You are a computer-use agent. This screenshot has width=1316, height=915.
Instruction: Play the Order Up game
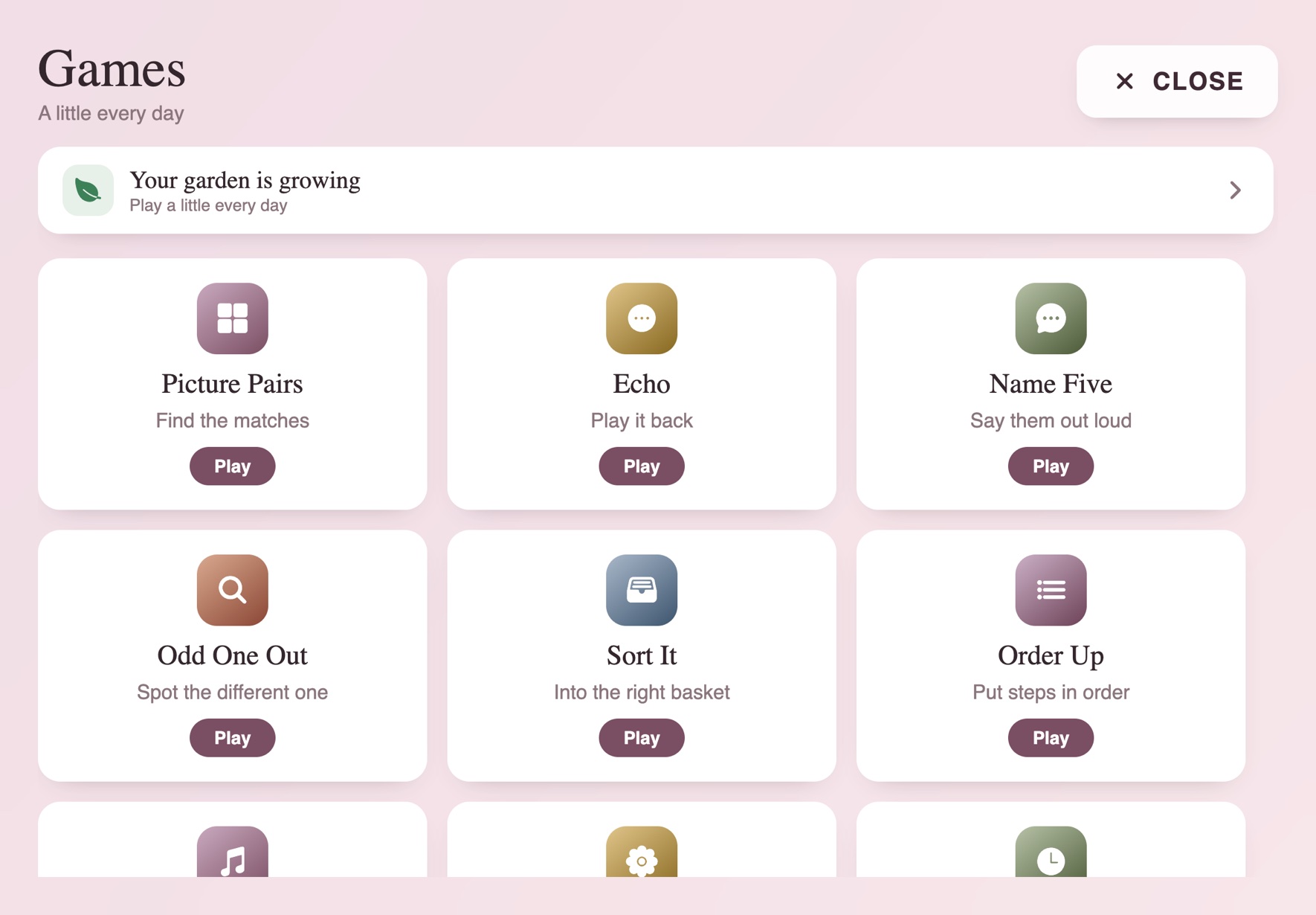1051,738
